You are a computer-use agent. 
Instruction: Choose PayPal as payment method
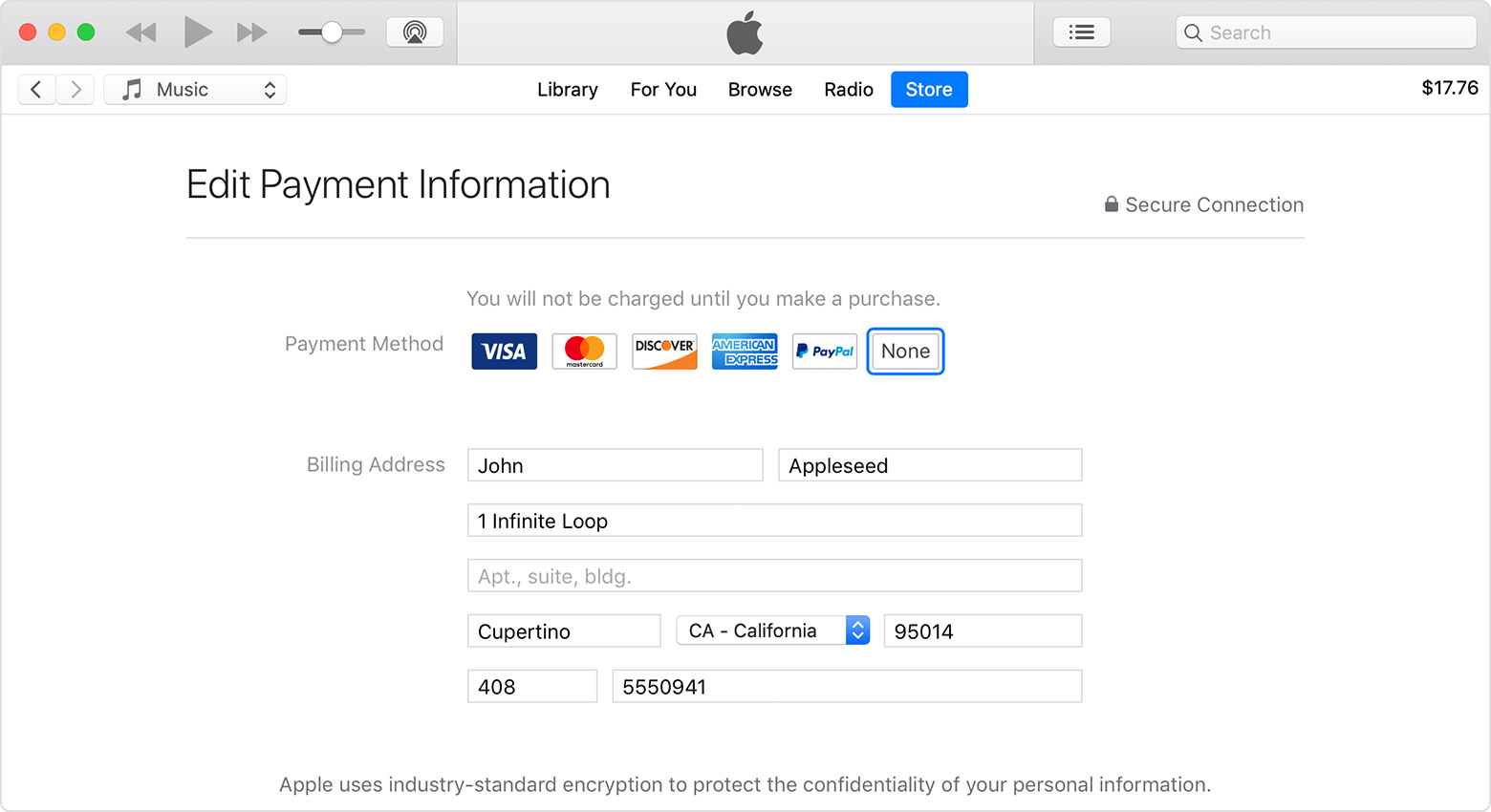click(825, 352)
